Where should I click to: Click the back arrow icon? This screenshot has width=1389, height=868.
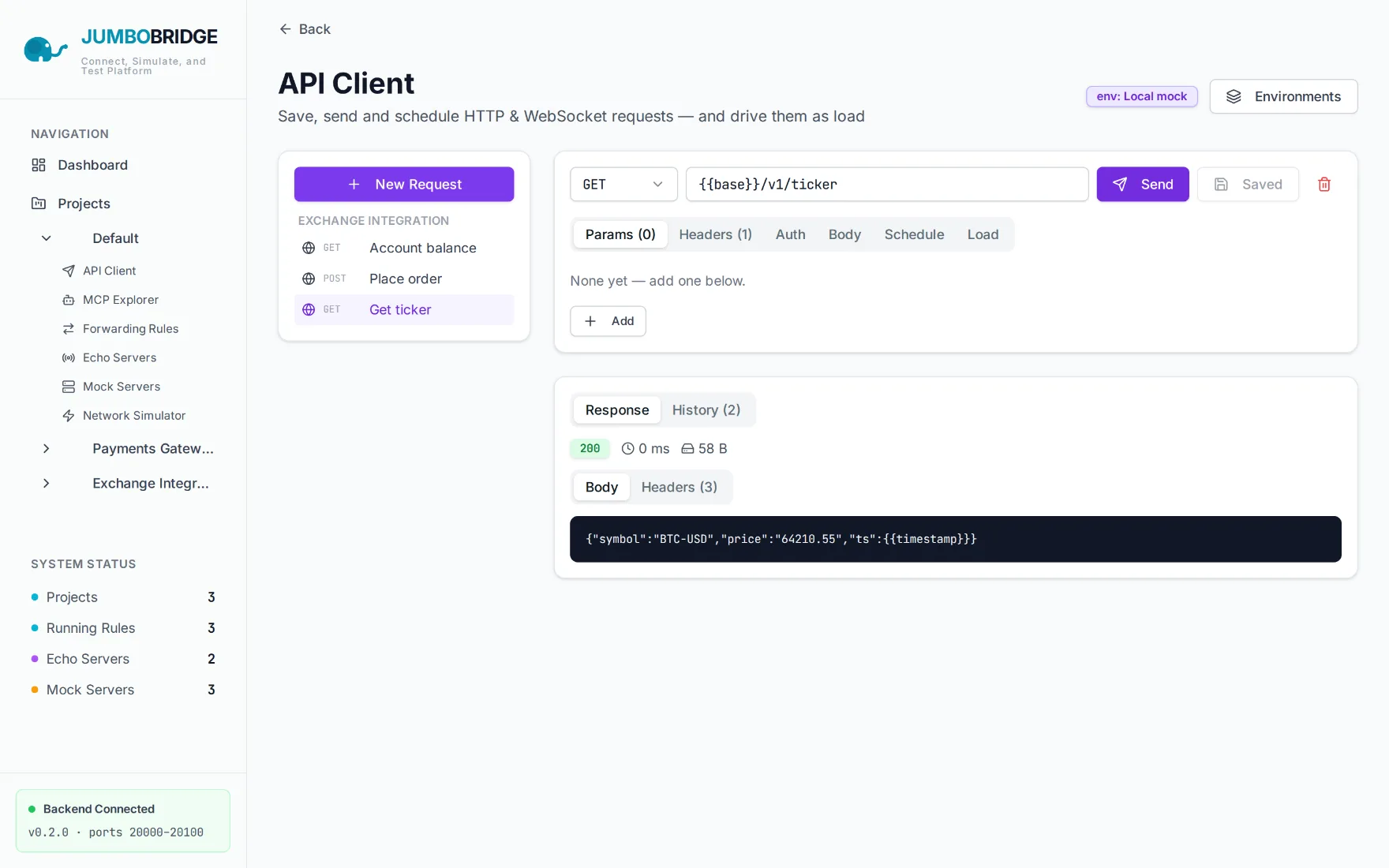coord(285,29)
